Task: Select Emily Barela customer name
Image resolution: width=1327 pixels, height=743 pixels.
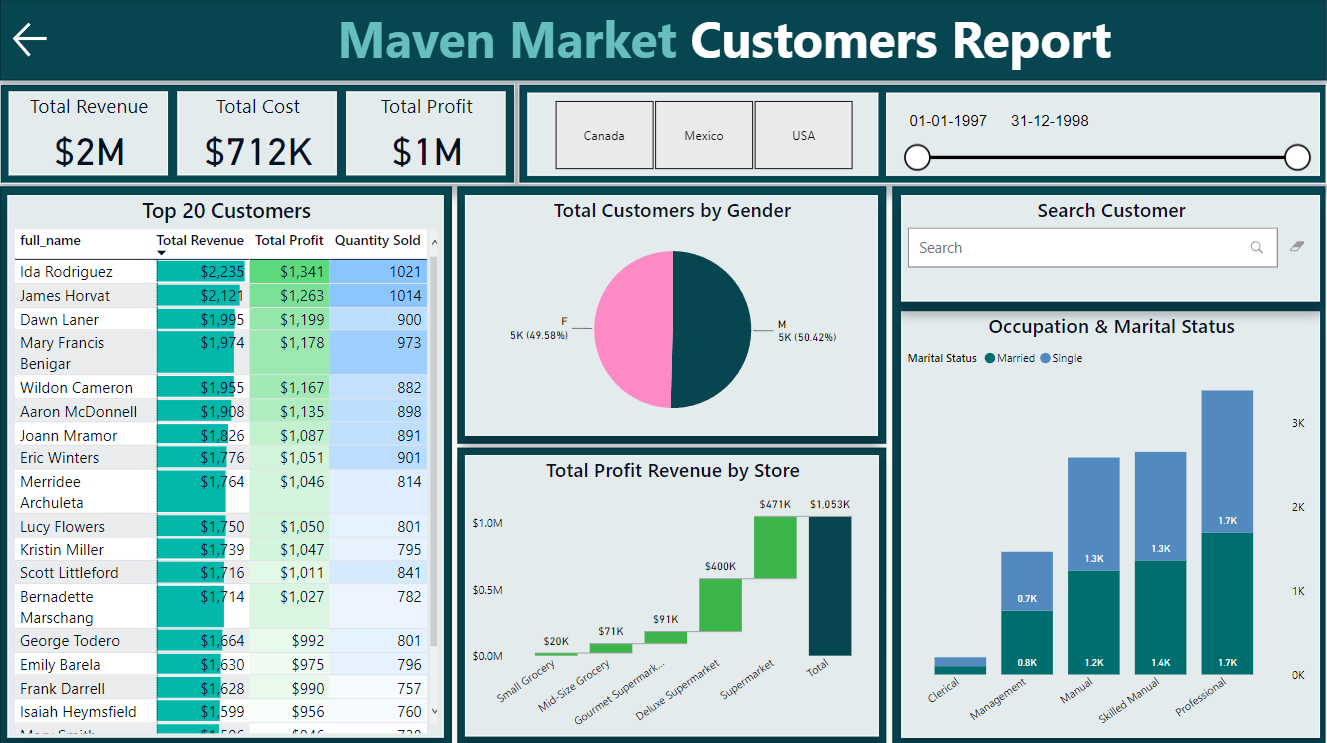Action: pyautogui.click(x=60, y=665)
